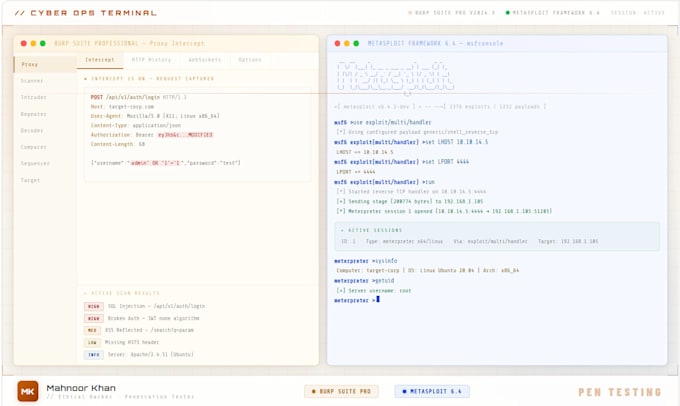Click the User-Agent header line
This screenshot has height=406, width=680.
coord(155,116)
